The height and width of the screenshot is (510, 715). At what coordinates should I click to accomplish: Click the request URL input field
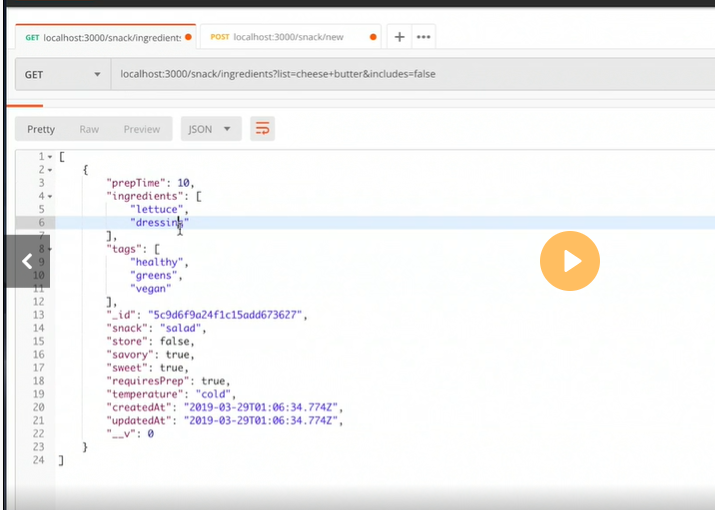click(x=400, y=74)
